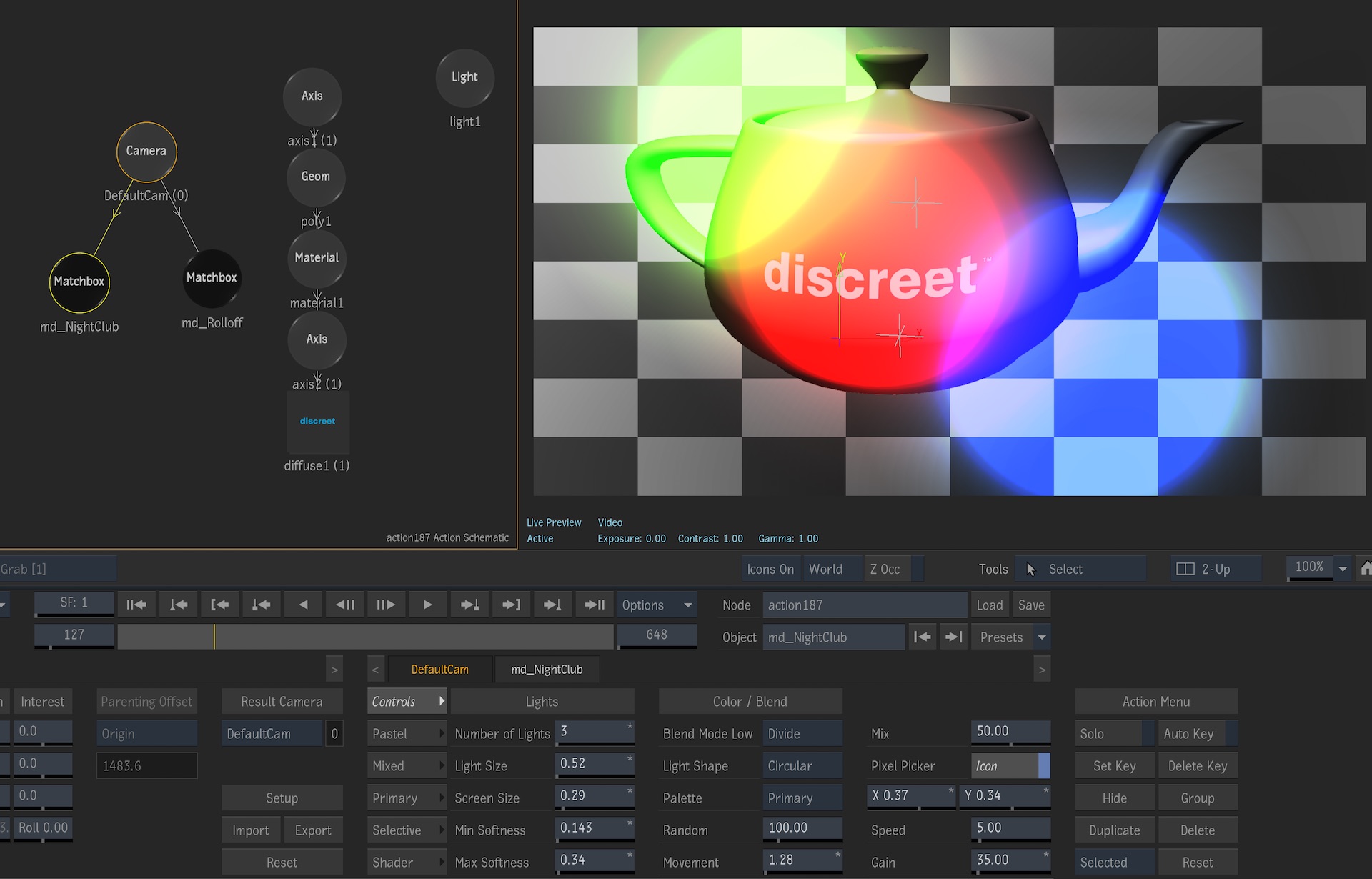Screen dimensions: 1372x879
Task: Click the Gain 35.00 slider field
Action: coord(1010,860)
